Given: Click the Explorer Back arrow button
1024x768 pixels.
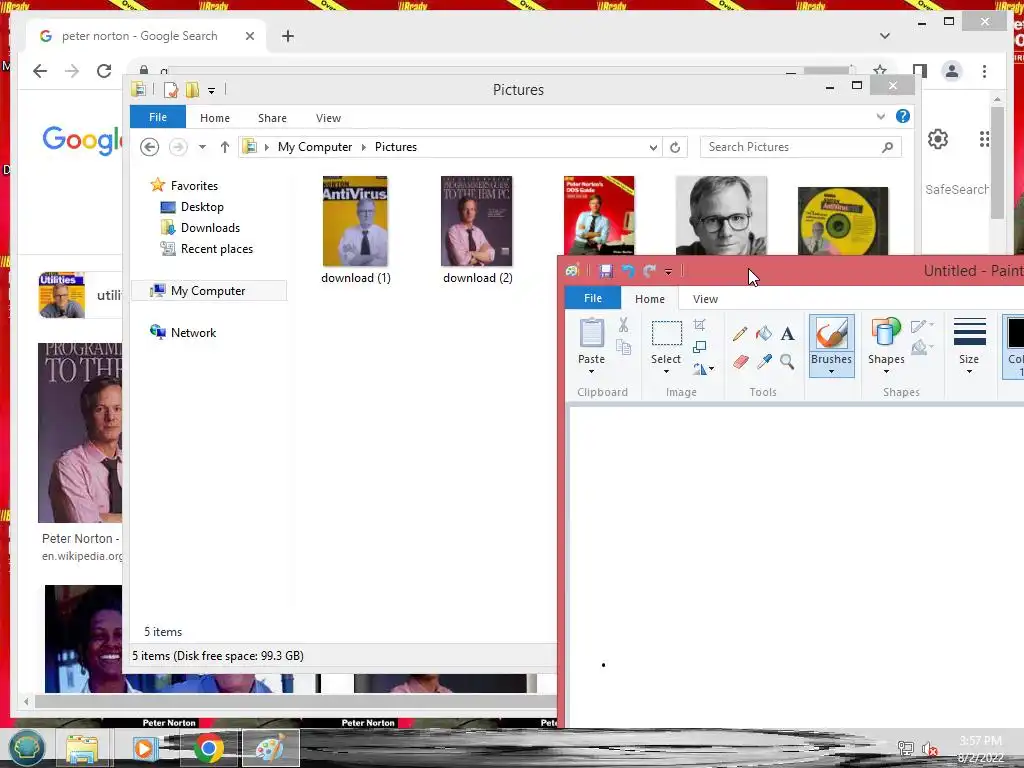Looking at the screenshot, I should click(150, 147).
